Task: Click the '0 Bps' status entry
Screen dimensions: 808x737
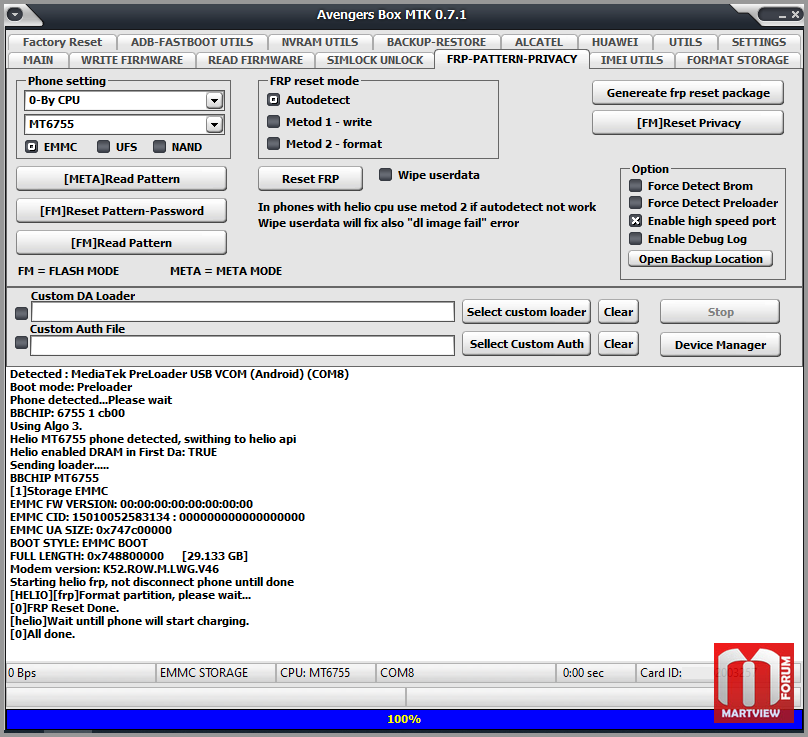Action: (80, 673)
